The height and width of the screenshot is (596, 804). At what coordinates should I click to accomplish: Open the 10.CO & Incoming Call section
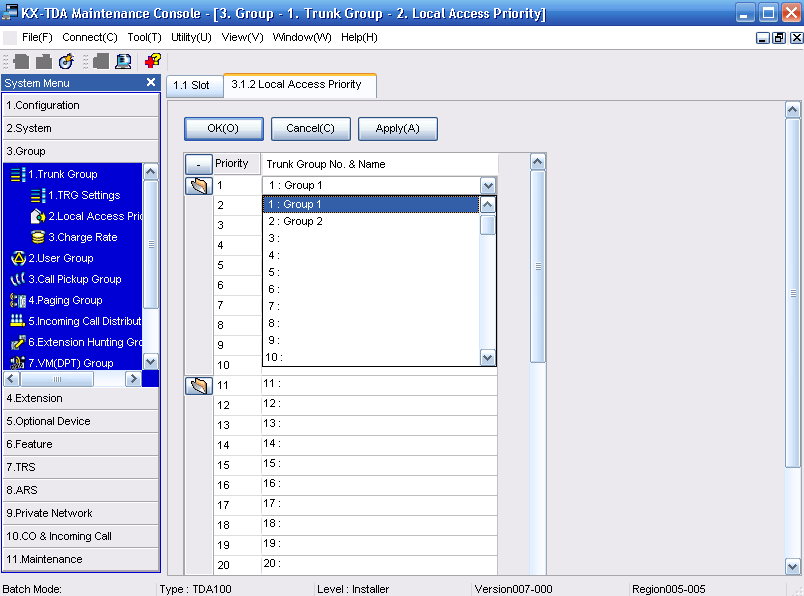point(81,537)
